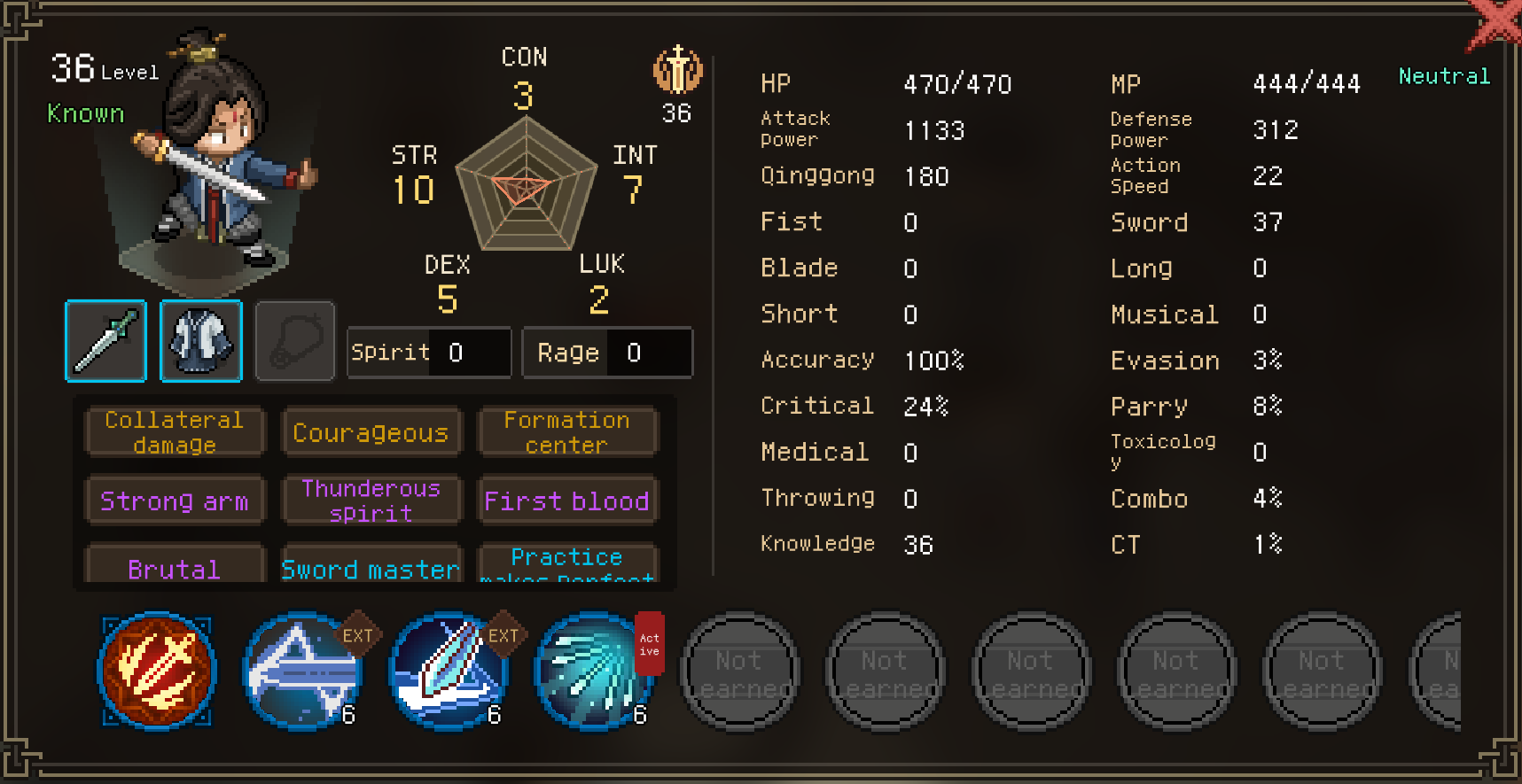Choose the Sword master trait
The image size is (1522, 784).
coord(371,565)
